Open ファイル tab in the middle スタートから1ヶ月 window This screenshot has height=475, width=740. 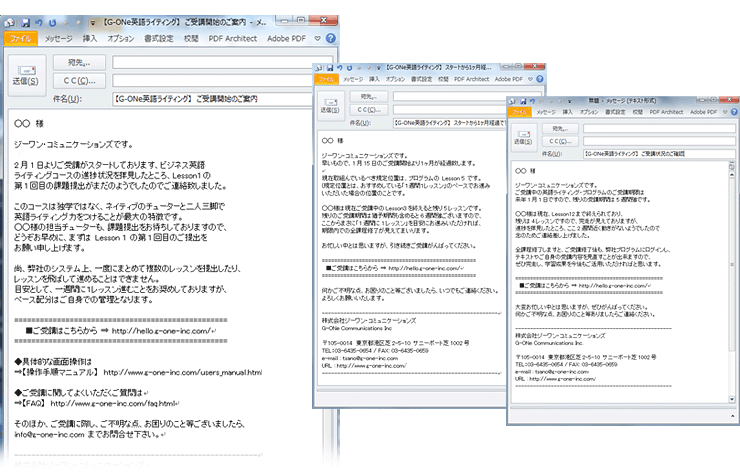pyautogui.click(x=326, y=79)
